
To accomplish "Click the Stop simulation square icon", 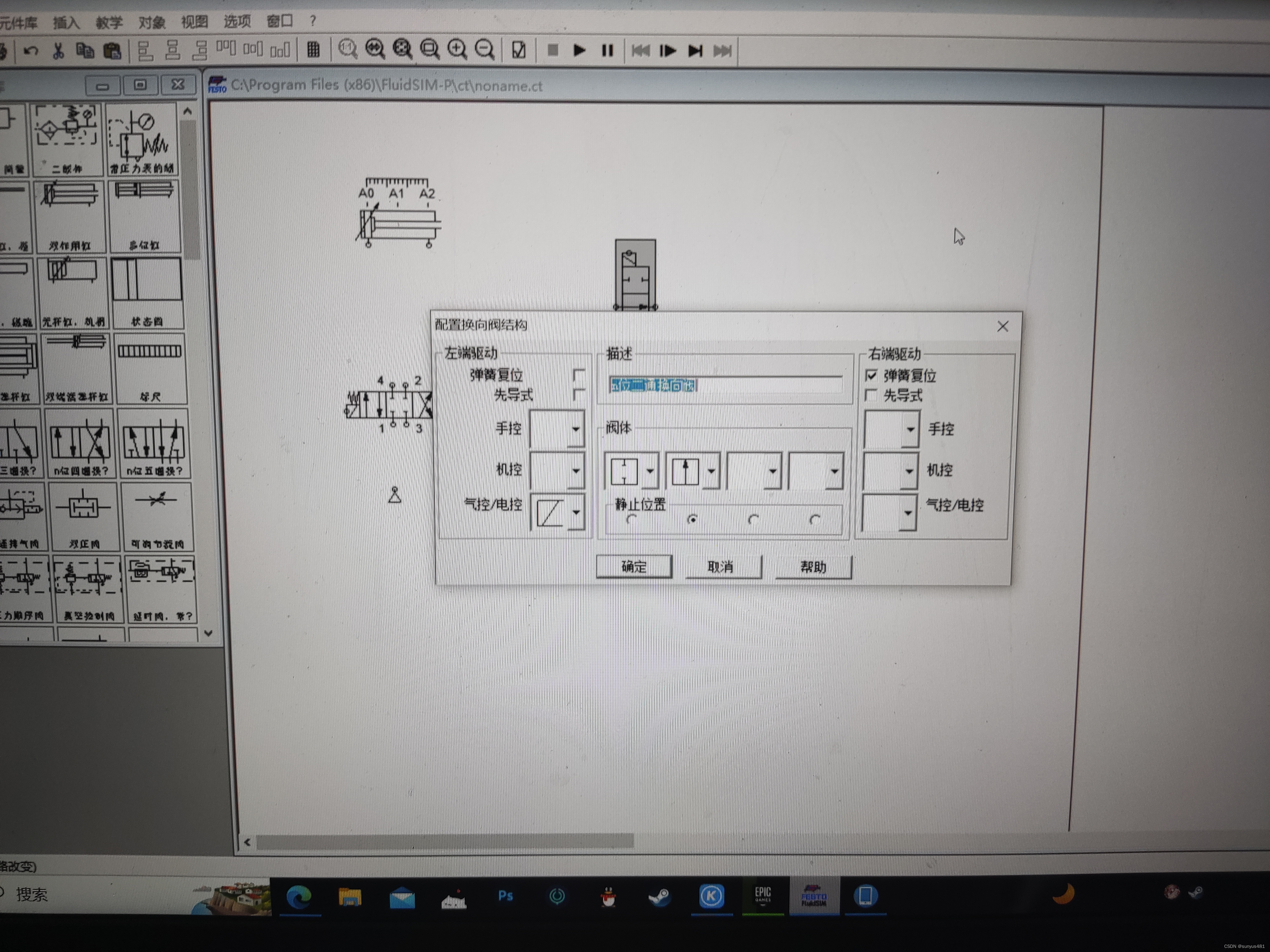I will [553, 50].
